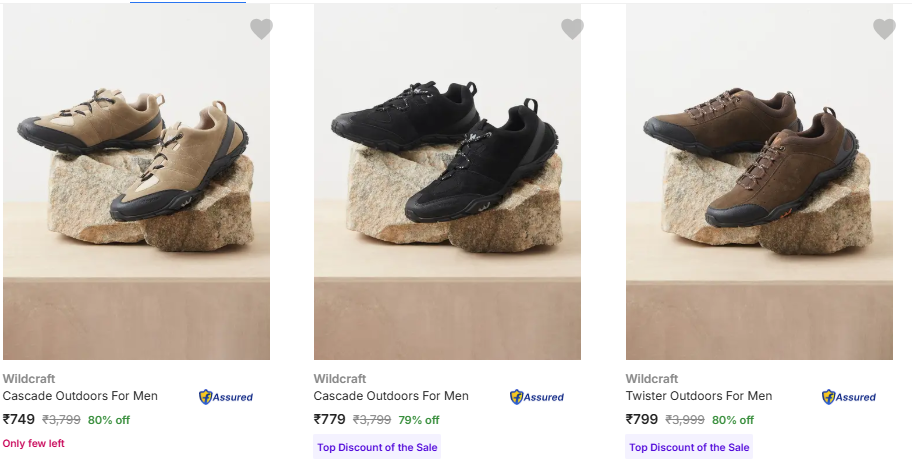Click Top Discount of the Sale under ₹779
912x464 pixels.
click(x=377, y=447)
